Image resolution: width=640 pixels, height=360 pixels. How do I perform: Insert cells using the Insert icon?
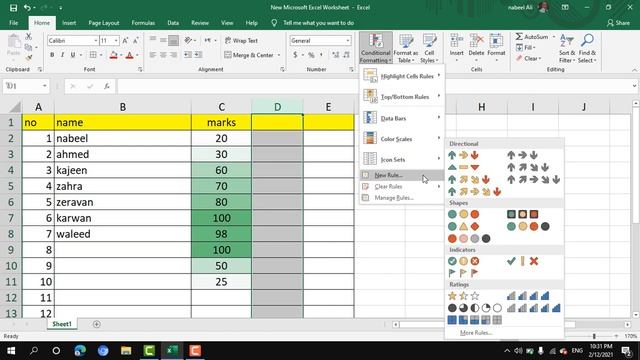pyautogui.click(x=456, y=47)
